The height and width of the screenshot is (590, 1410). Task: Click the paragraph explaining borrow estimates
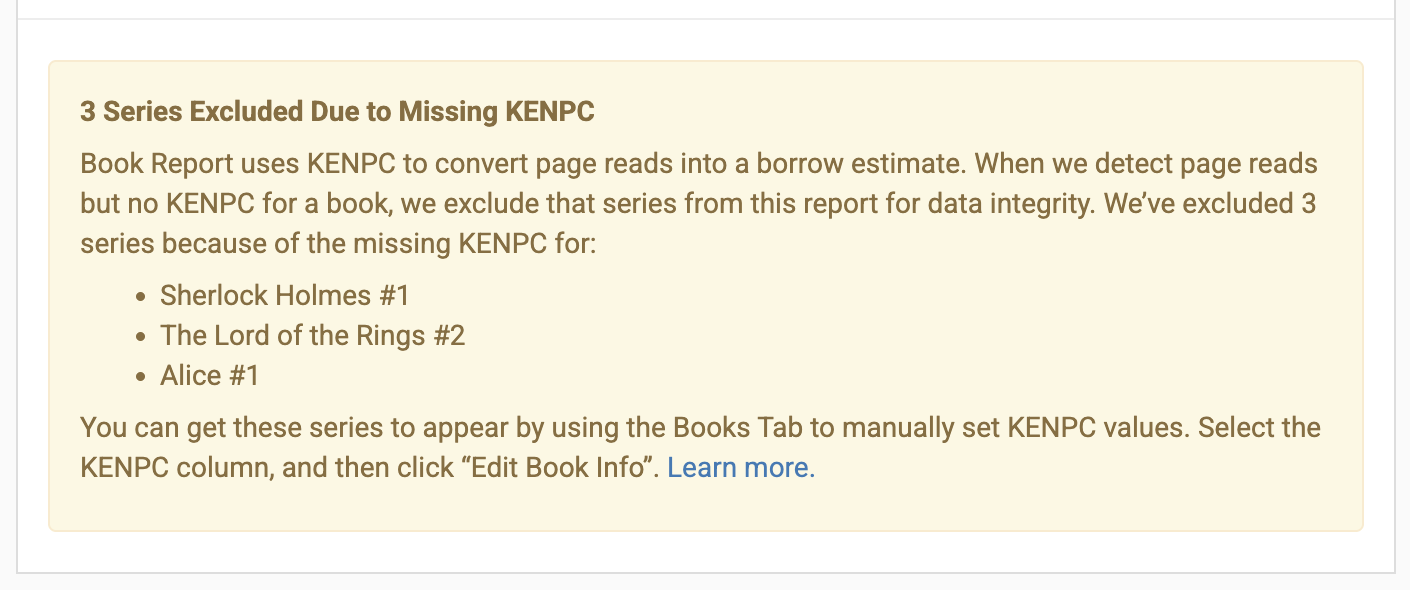700,202
